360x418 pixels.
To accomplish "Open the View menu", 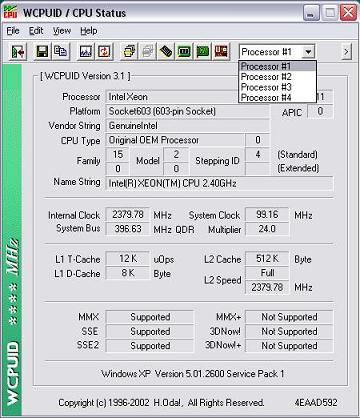I will click(62, 31).
